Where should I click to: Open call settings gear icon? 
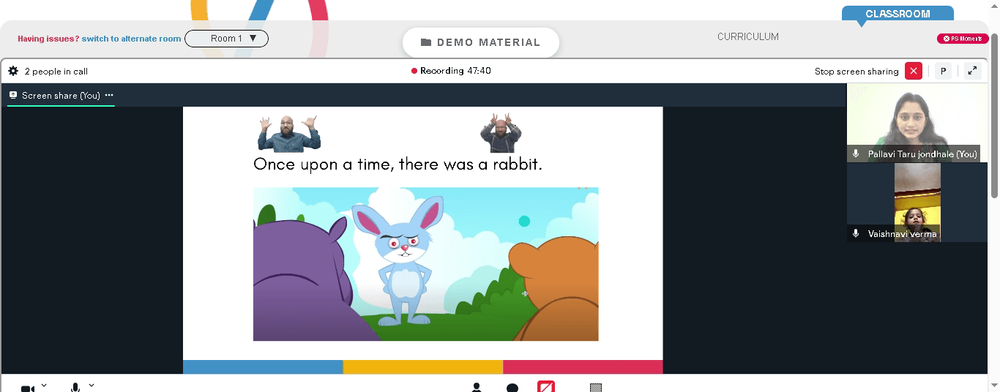(13, 71)
